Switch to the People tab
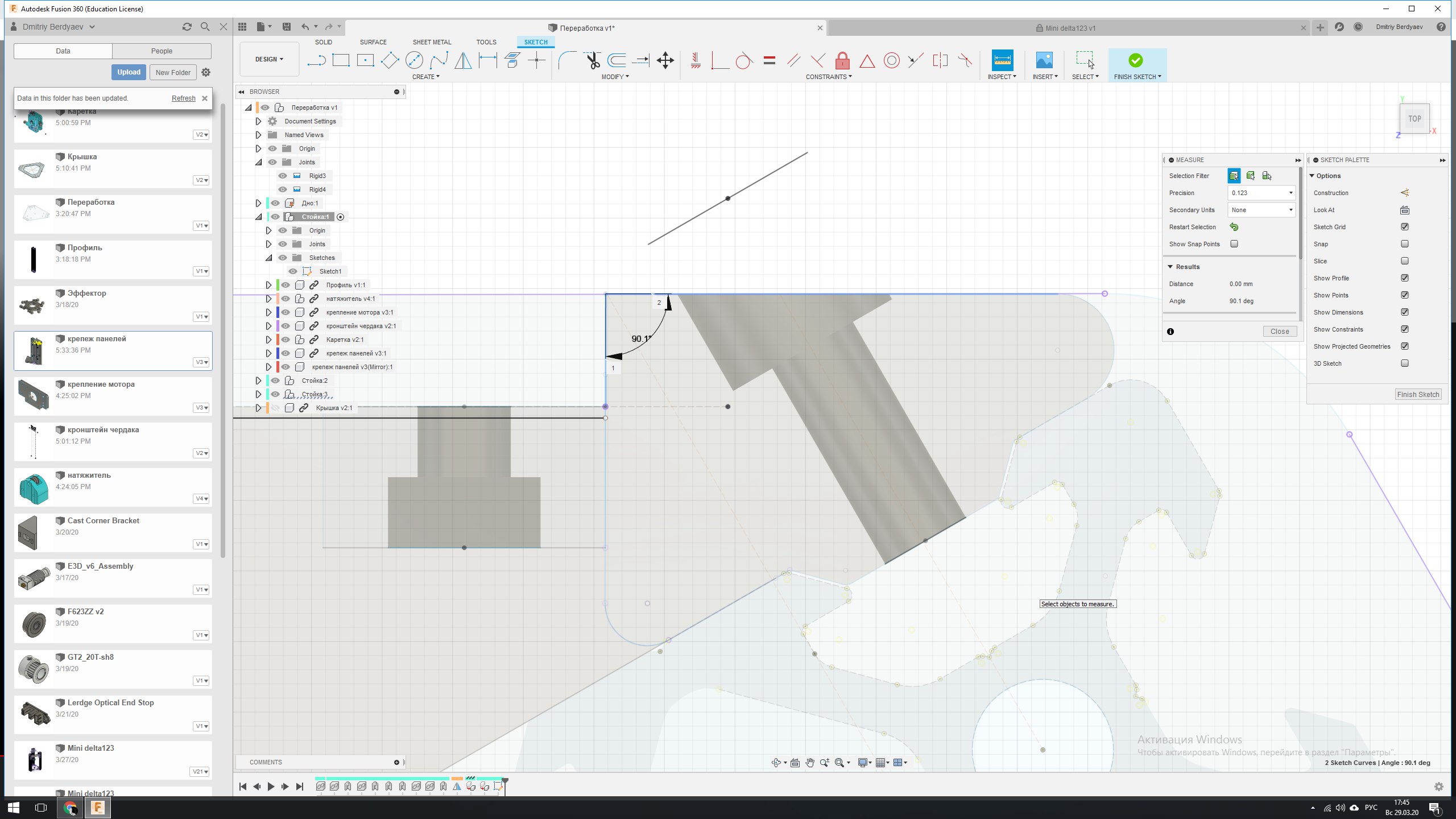The height and width of the screenshot is (819, 1456). (162, 51)
